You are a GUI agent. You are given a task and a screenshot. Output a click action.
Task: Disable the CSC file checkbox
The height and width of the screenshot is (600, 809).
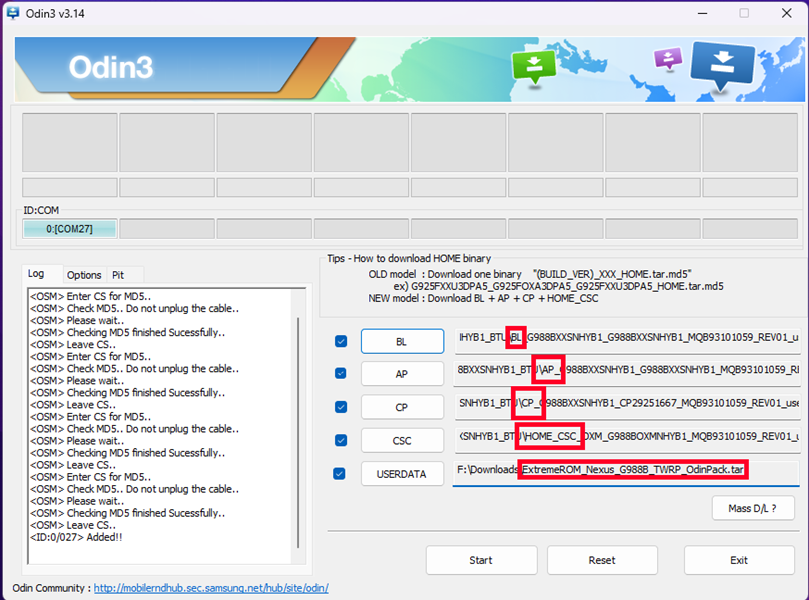[341, 440]
